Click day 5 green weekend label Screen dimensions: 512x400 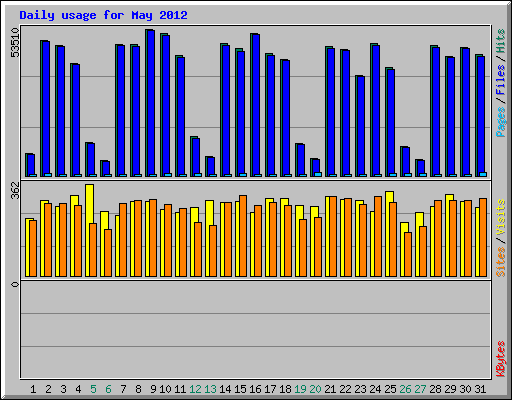click(x=93, y=389)
